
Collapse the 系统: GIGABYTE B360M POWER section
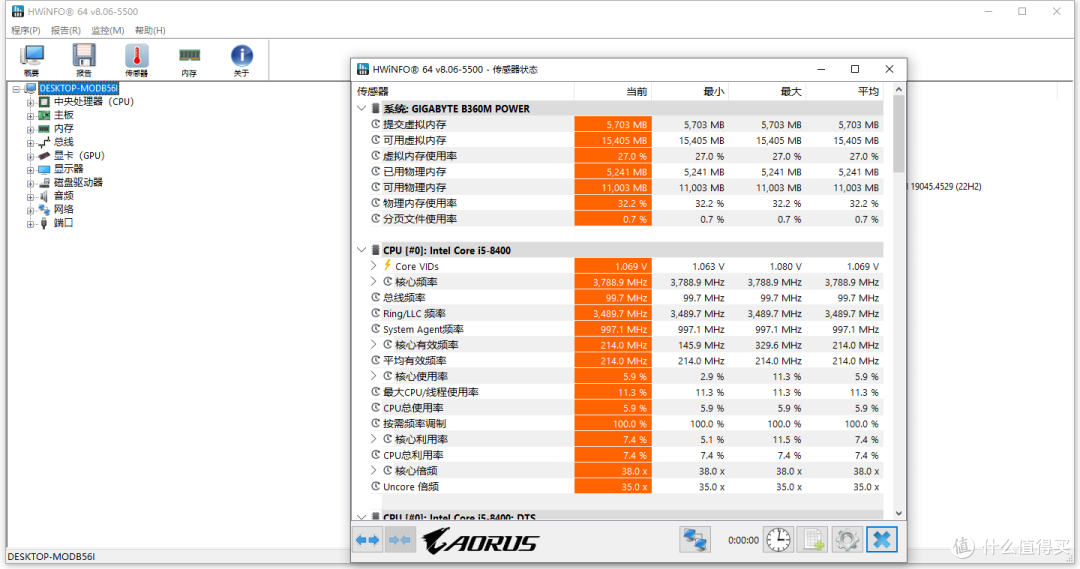pyautogui.click(x=362, y=108)
